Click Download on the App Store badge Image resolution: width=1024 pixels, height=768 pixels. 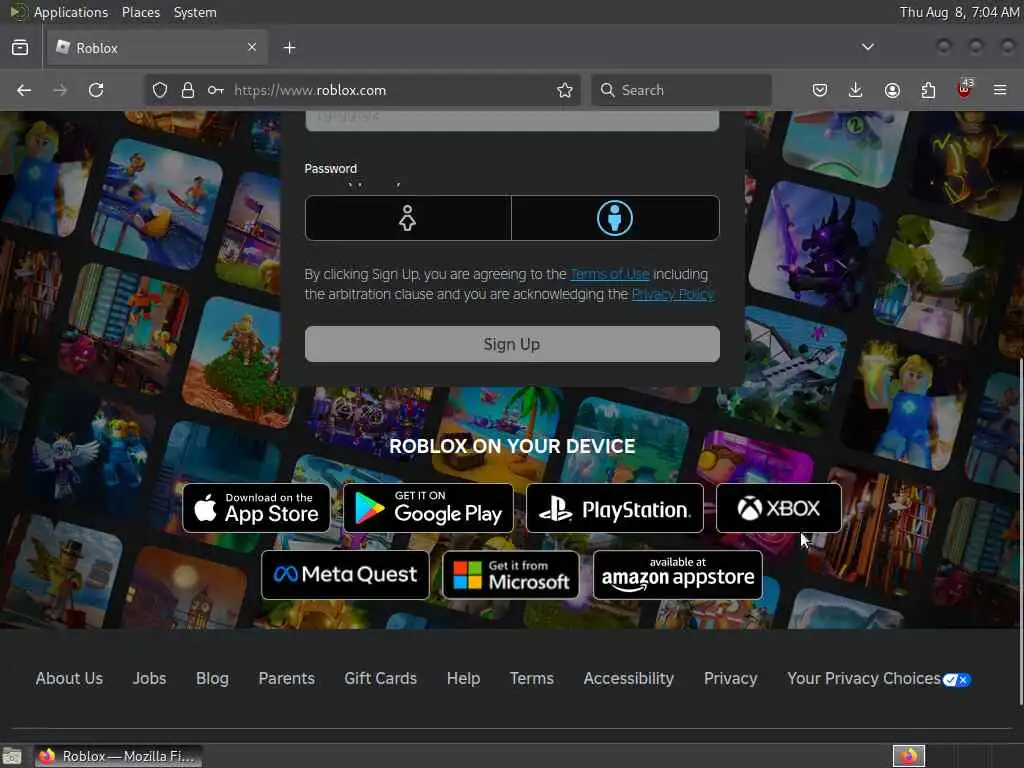pos(257,508)
